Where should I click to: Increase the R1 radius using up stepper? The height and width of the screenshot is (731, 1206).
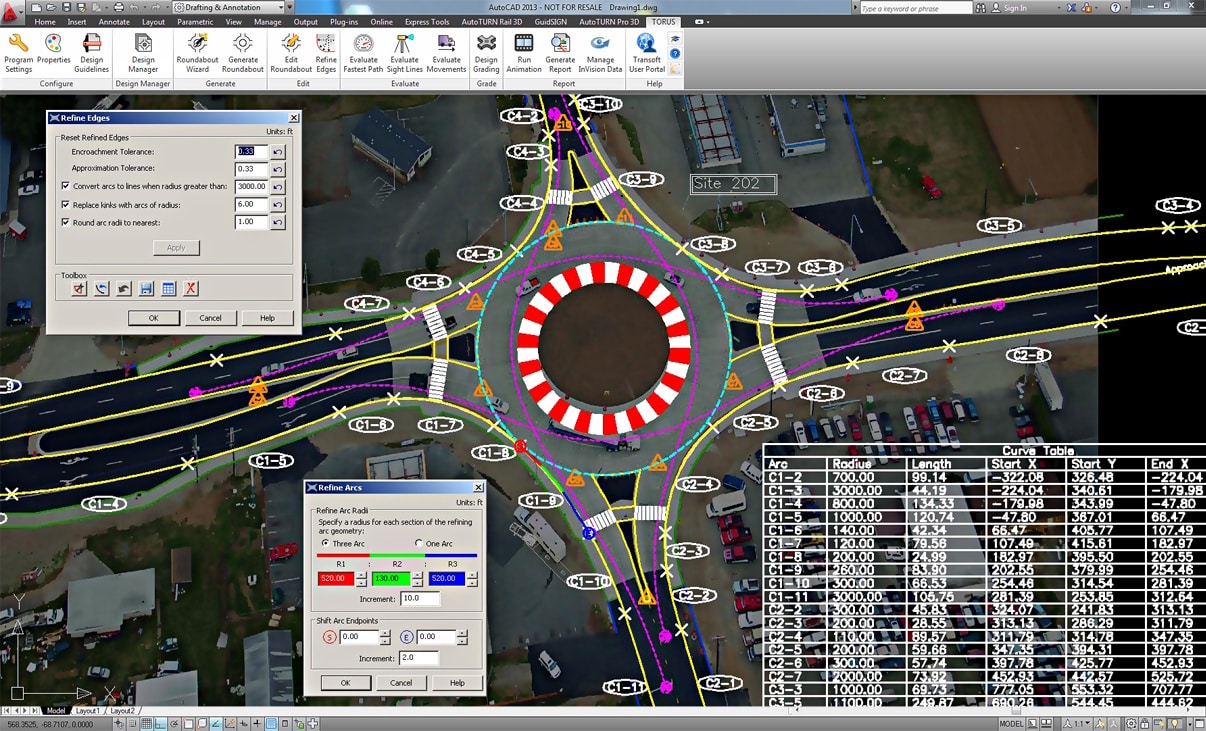361,574
